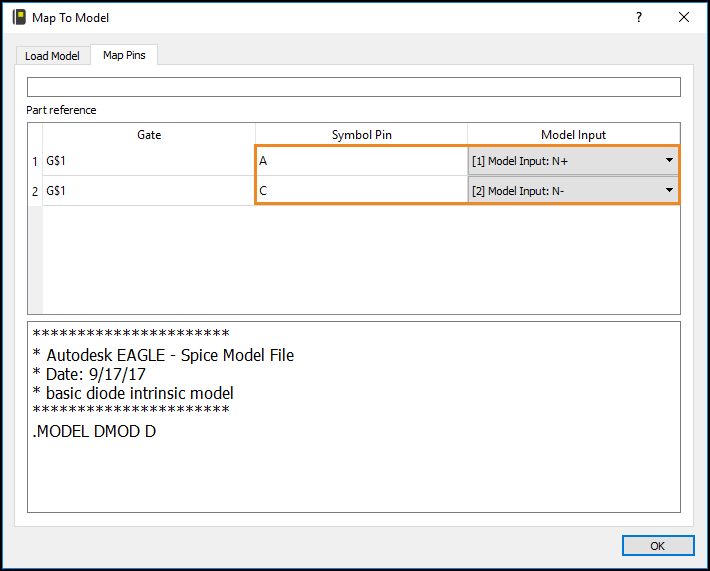
Task: Select the symbol pin C cell
Action: tap(361, 190)
